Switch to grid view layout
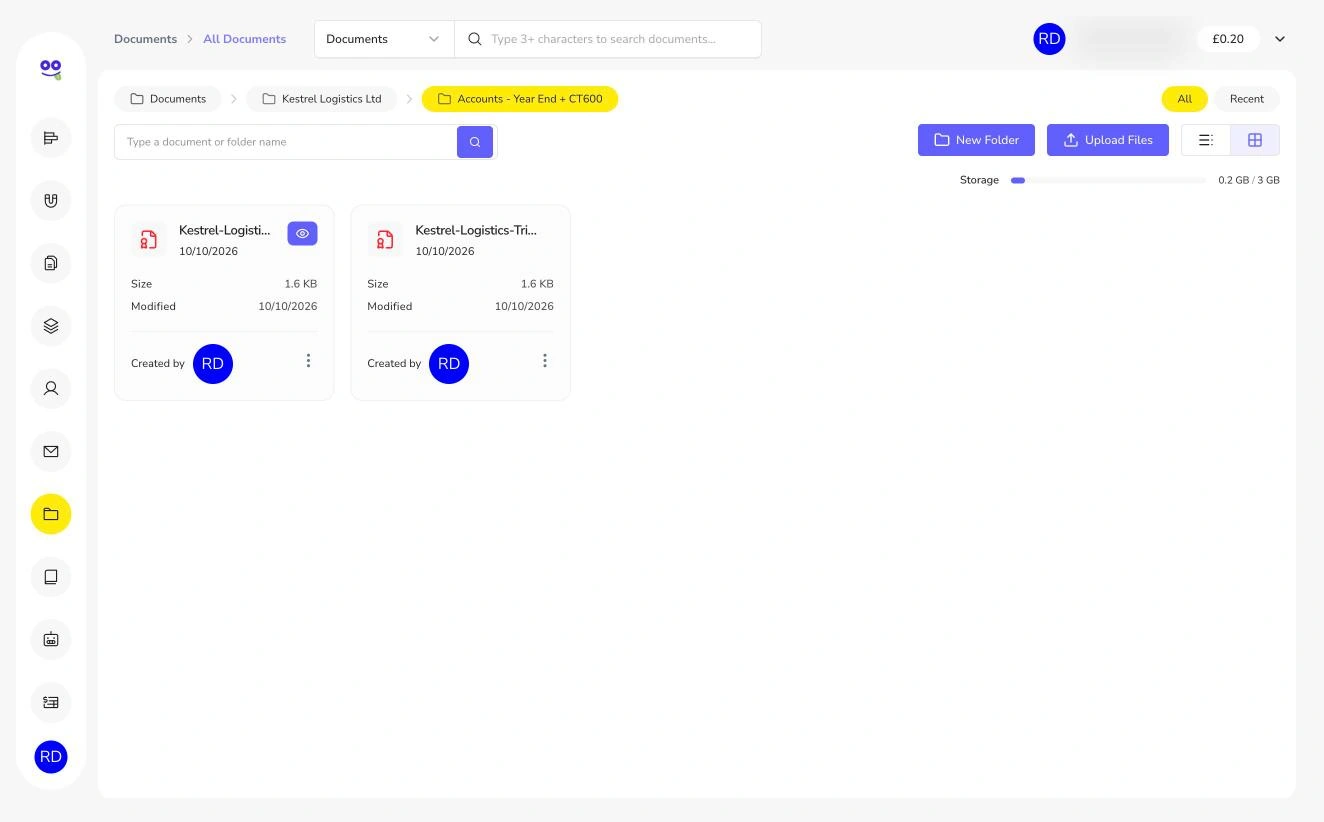This screenshot has width=1324, height=822. 1255,140
